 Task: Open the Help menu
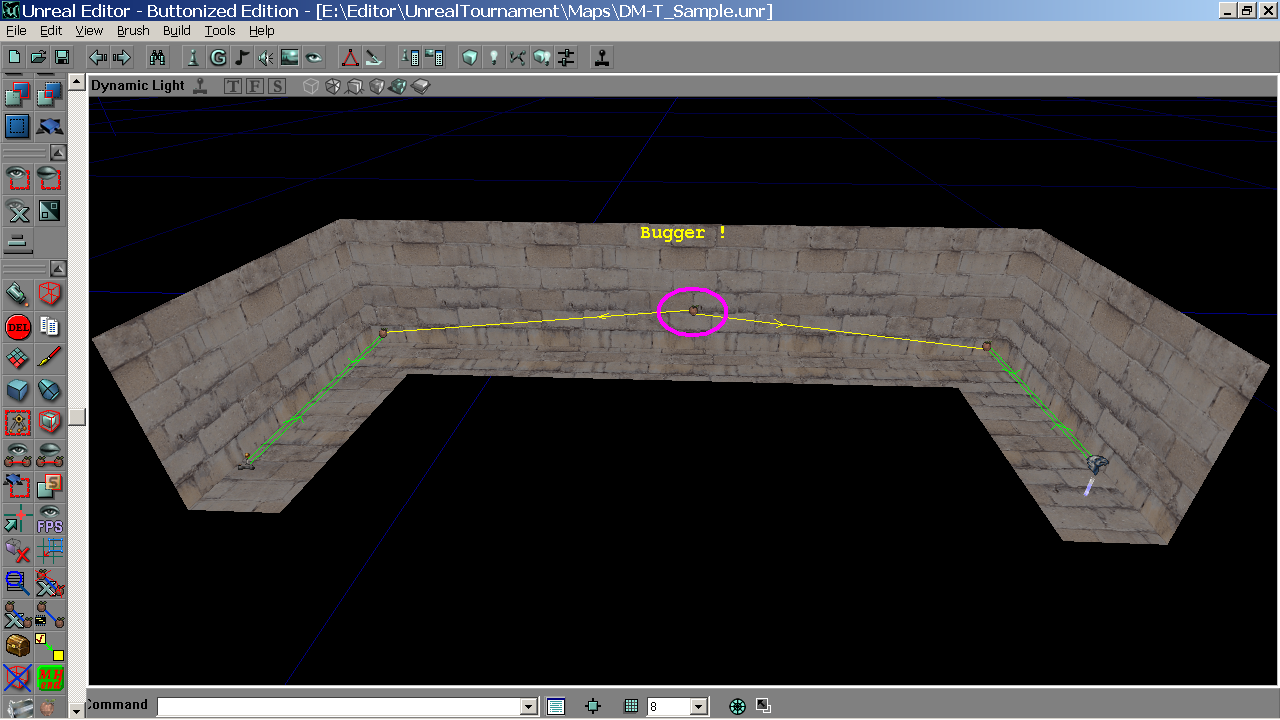262,31
